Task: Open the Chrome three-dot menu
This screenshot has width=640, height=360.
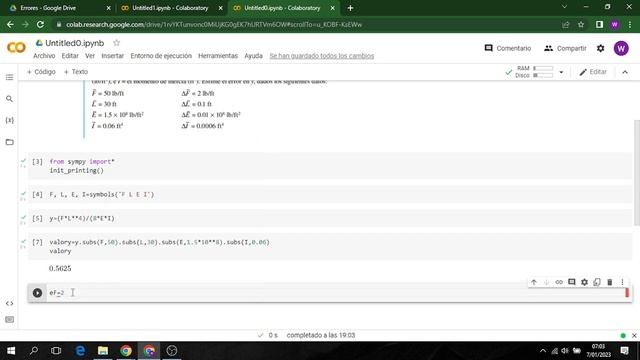Action: point(630,24)
